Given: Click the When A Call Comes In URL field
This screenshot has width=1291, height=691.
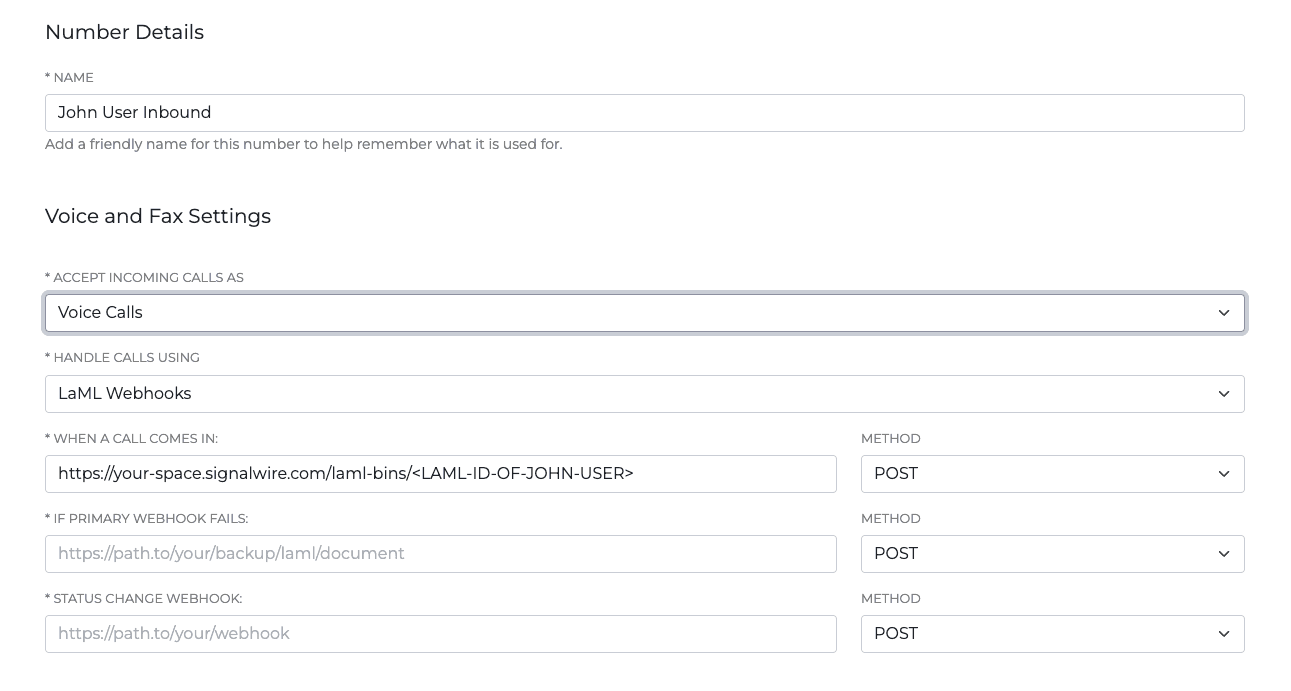Looking at the screenshot, I should 440,474.
